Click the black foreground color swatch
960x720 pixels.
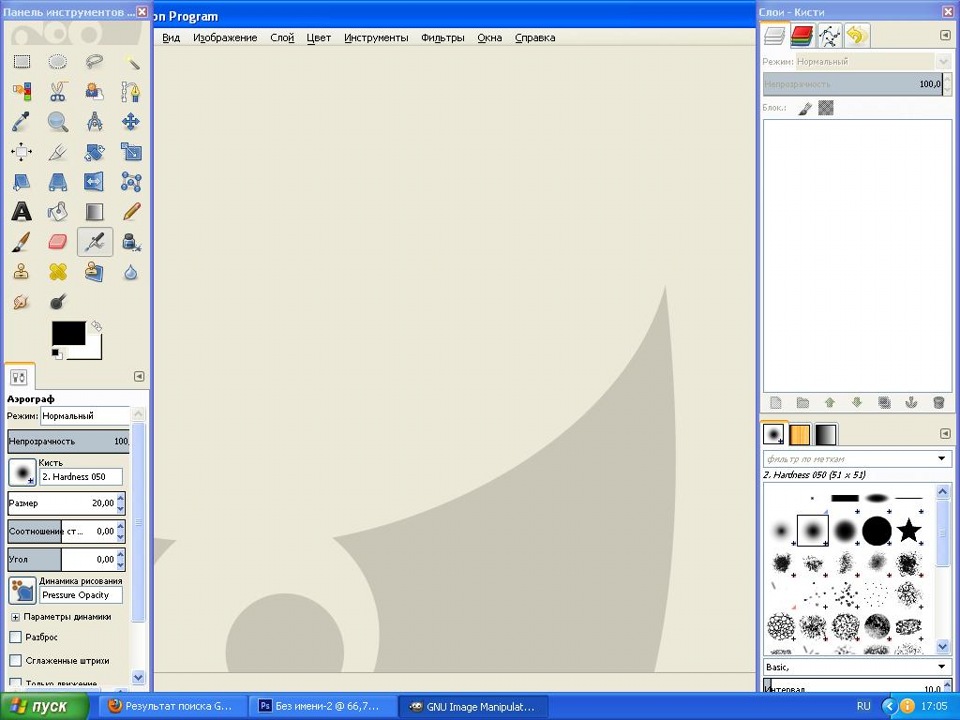68,334
